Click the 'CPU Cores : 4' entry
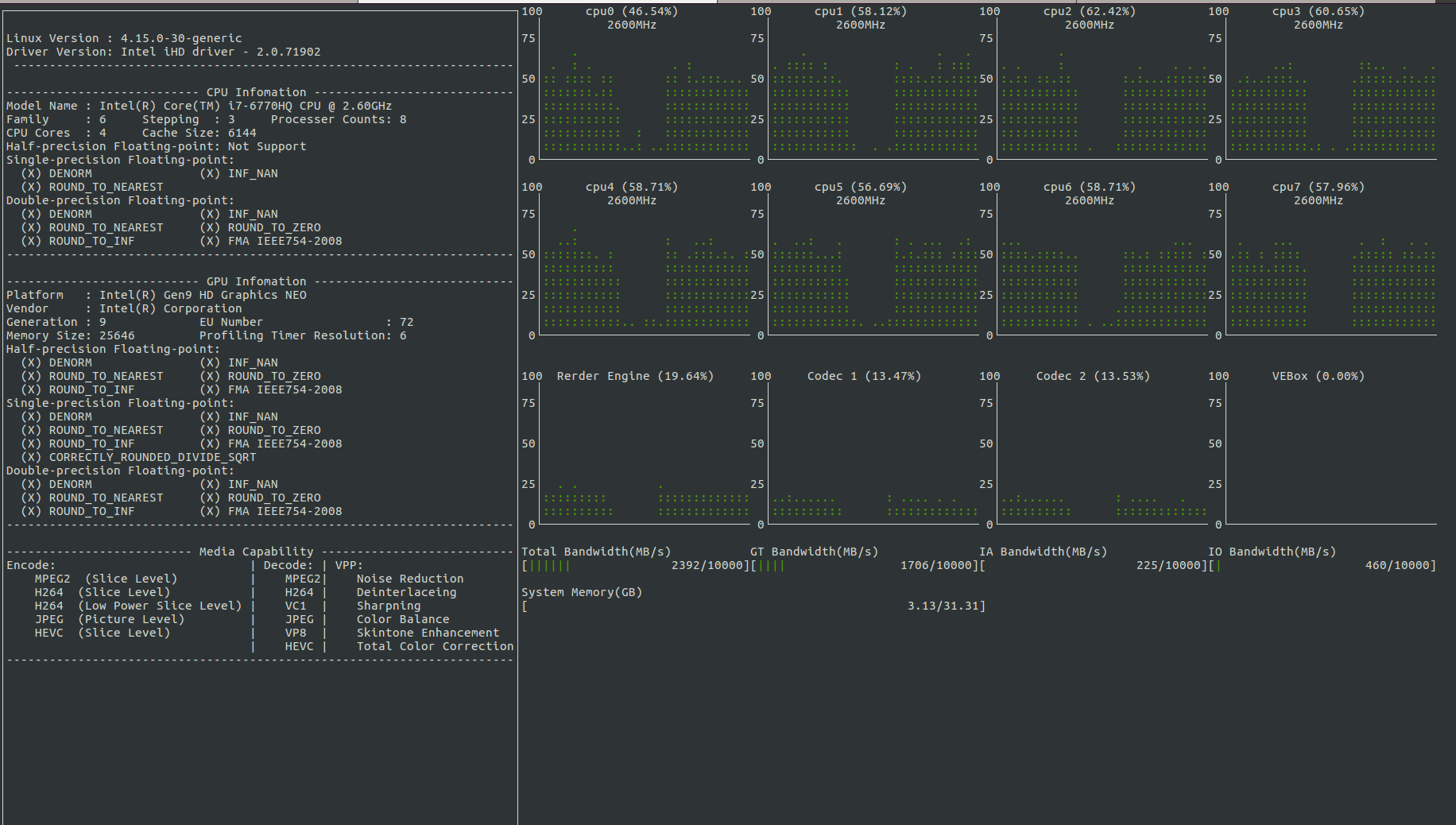 click(x=56, y=133)
